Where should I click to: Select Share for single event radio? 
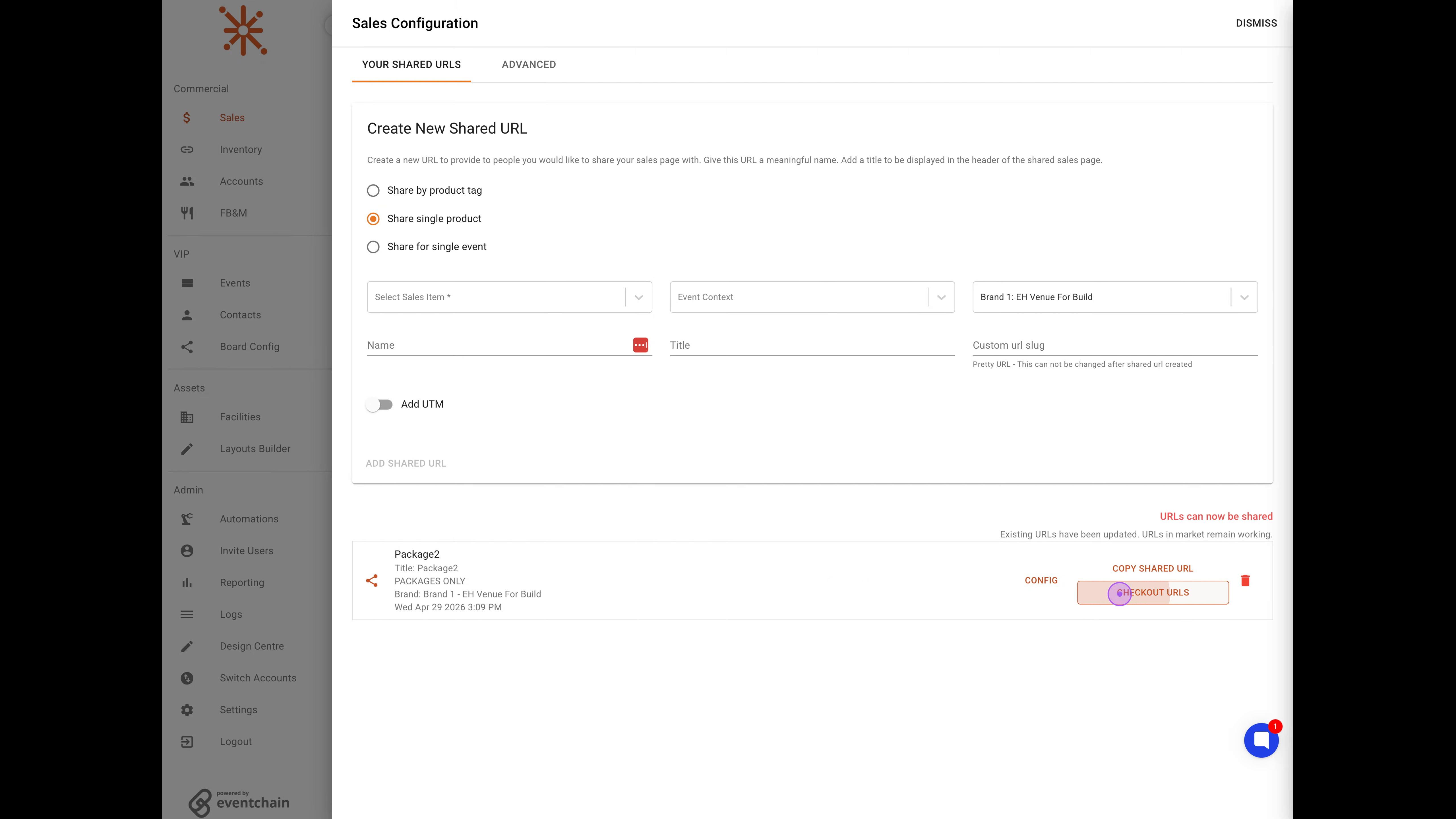coord(373,247)
